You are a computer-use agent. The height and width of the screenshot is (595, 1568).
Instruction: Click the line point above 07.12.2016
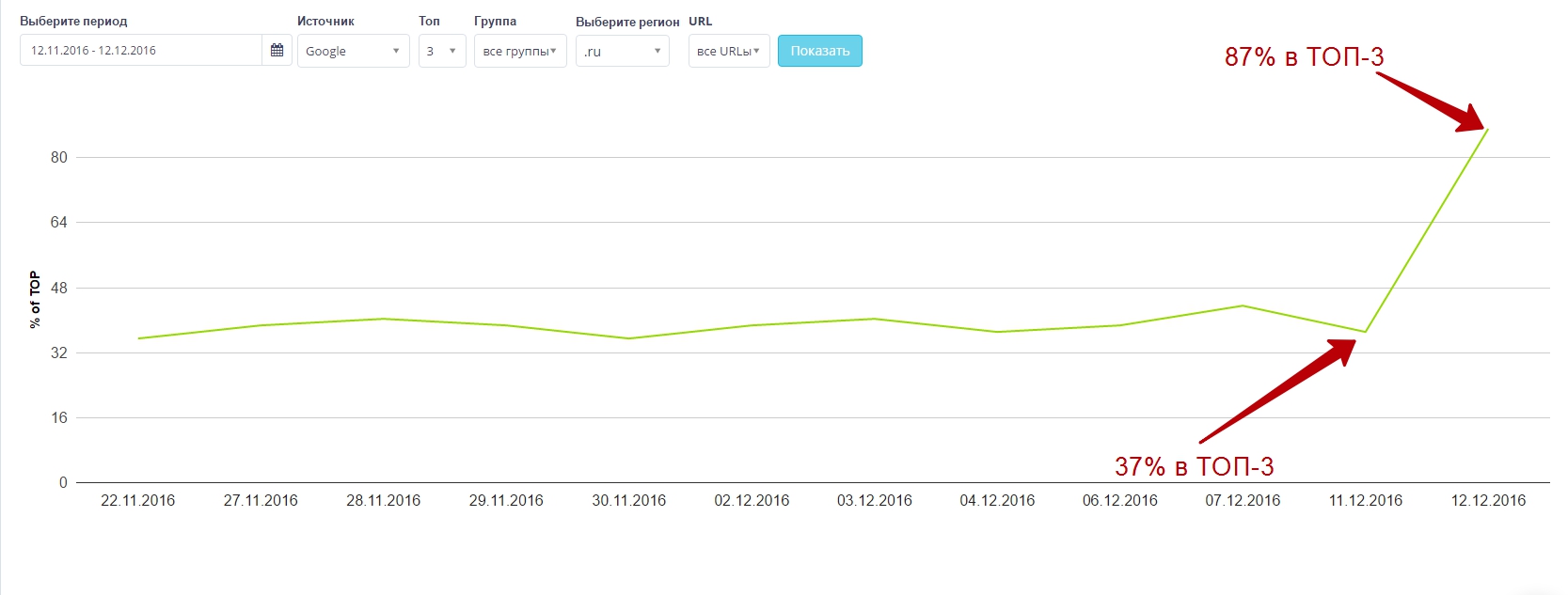[x=1243, y=305]
